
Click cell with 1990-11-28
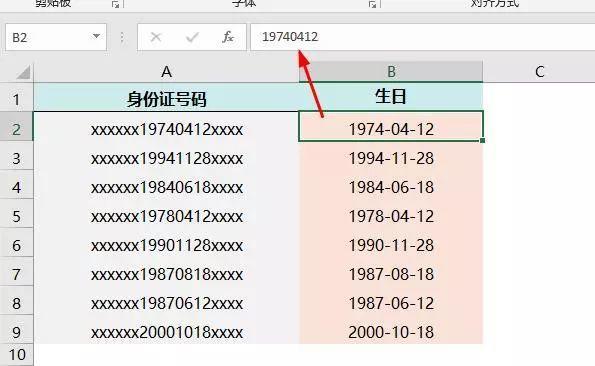(391, 242)
